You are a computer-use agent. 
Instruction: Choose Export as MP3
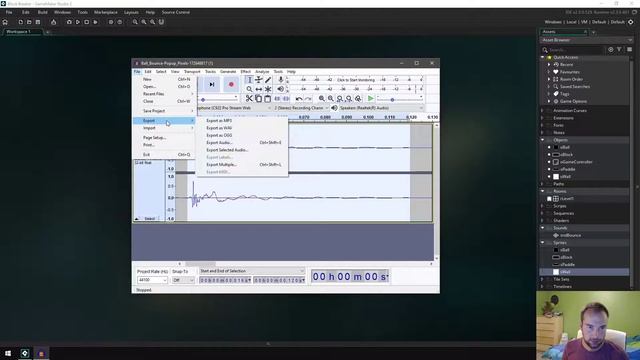[x=219, y=121]
